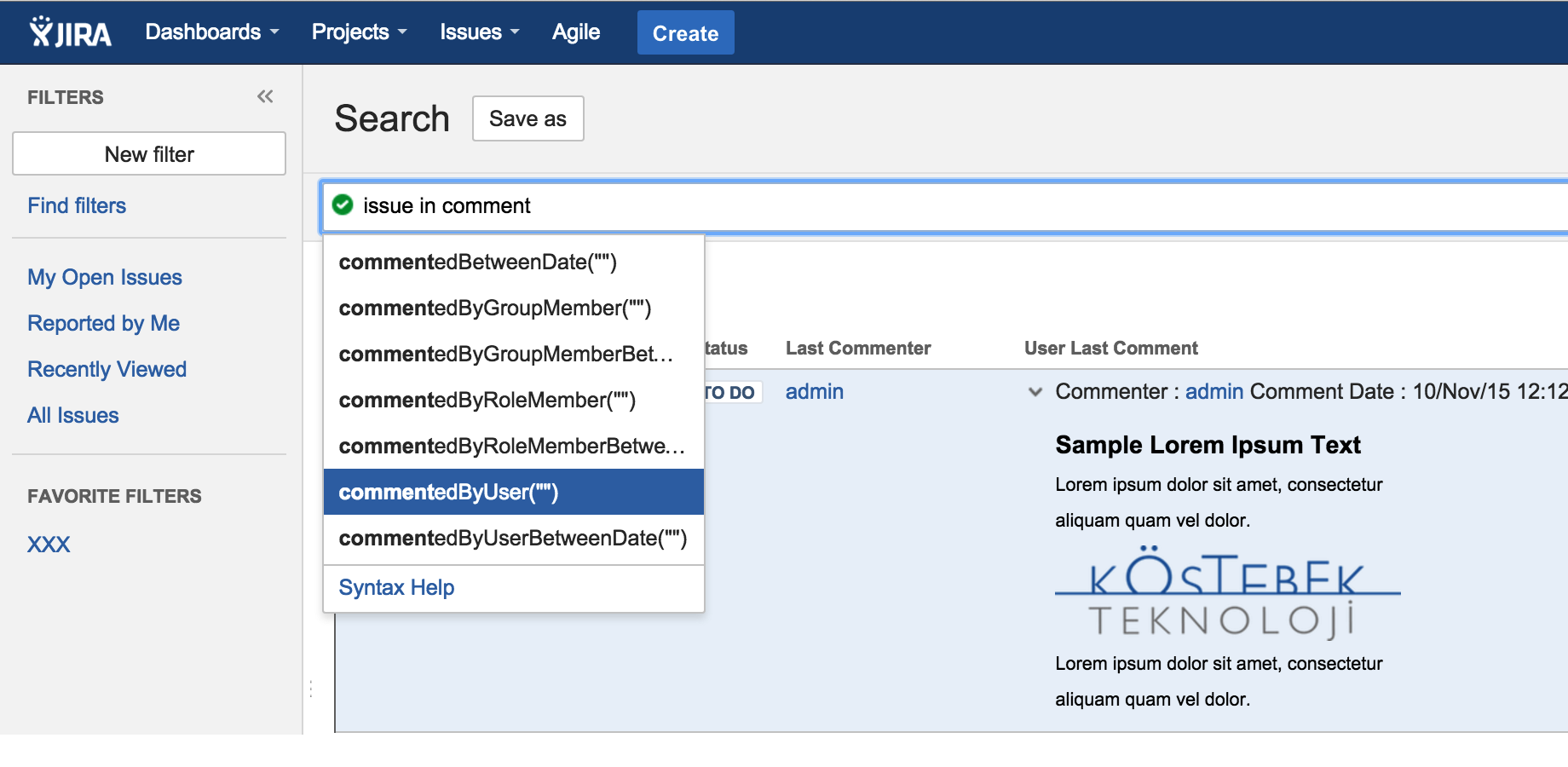Viewport: 1568px width, 767px height.
Task: Click the green JQL valid checkmark
Action: click(x=343, y=205)
